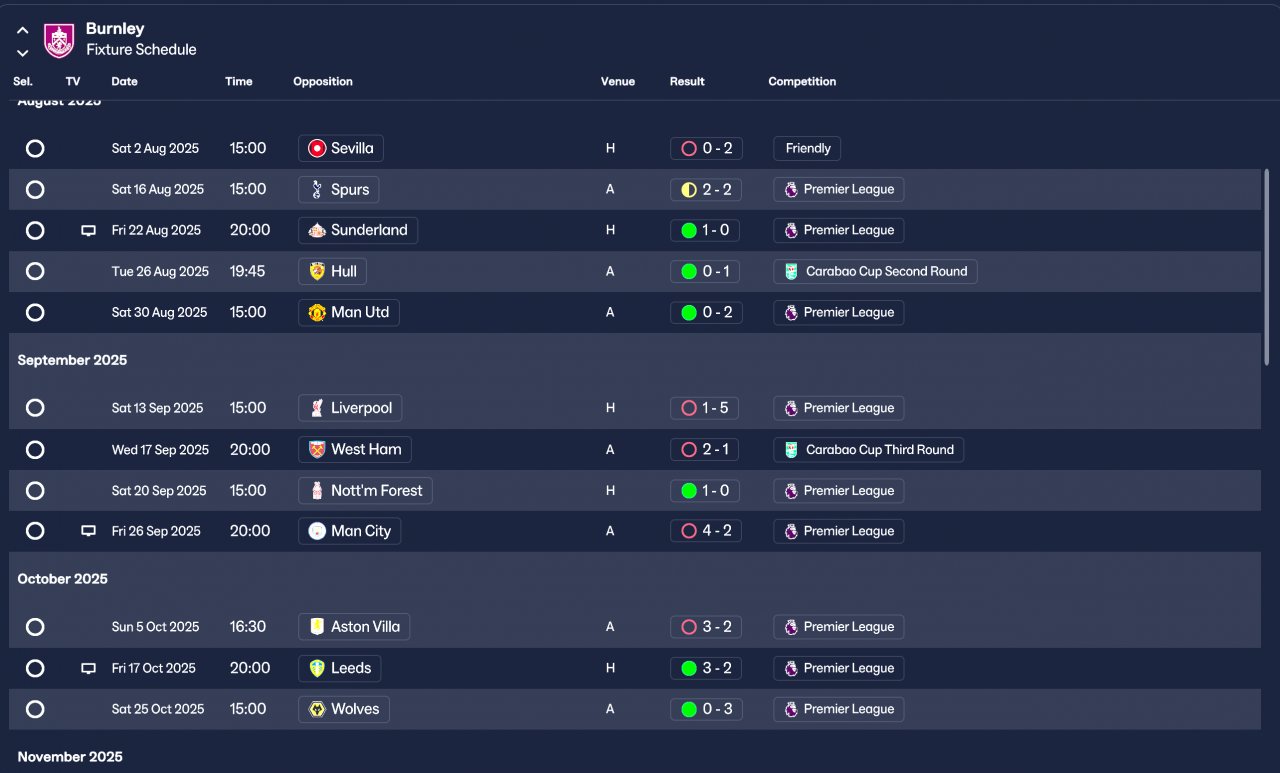This screenshot has width=1280, height=773.
Task: Sort fixtures by Date column header
Action: (x=125, y=82)
